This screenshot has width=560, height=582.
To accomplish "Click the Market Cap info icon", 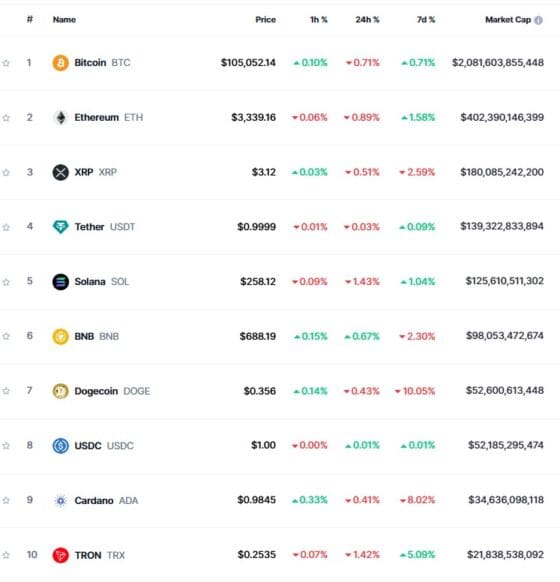I will 538,20.
